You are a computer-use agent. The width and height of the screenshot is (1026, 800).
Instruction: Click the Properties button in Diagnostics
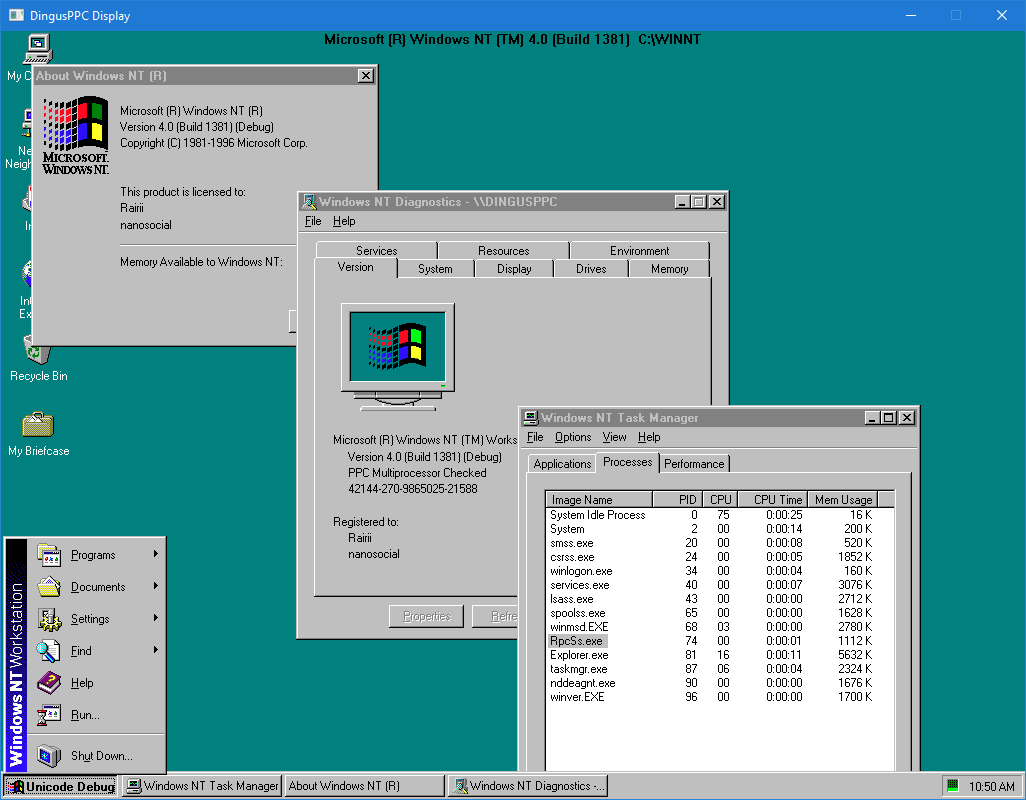(x=427, y=616)
